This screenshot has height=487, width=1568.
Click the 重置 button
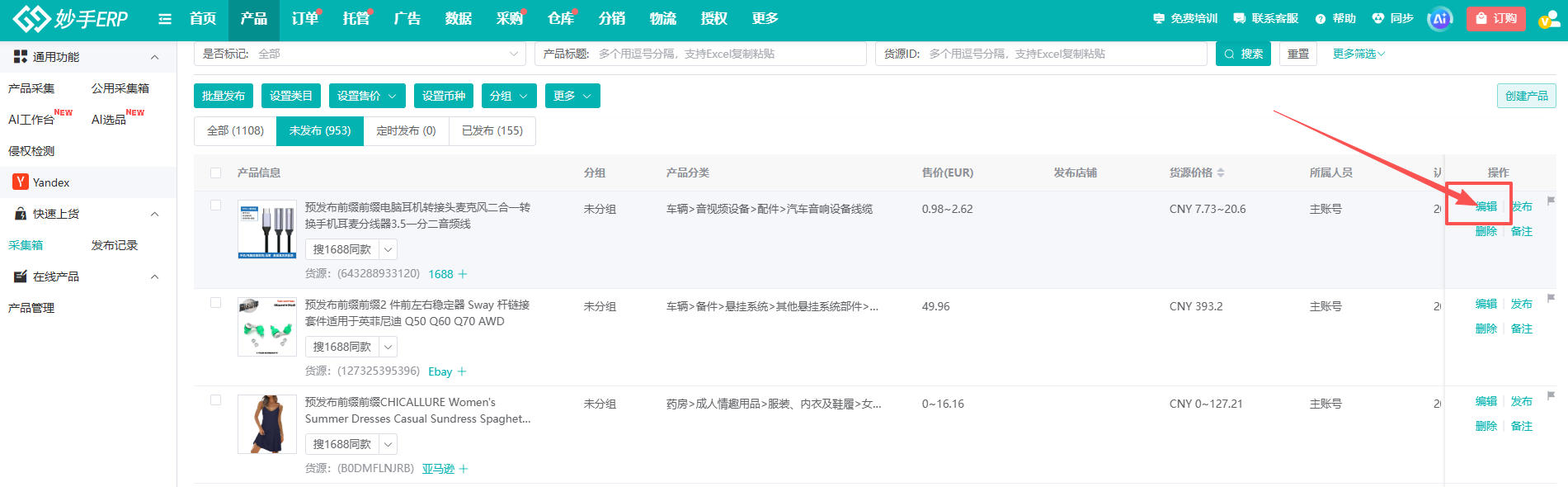[1298, 54]
